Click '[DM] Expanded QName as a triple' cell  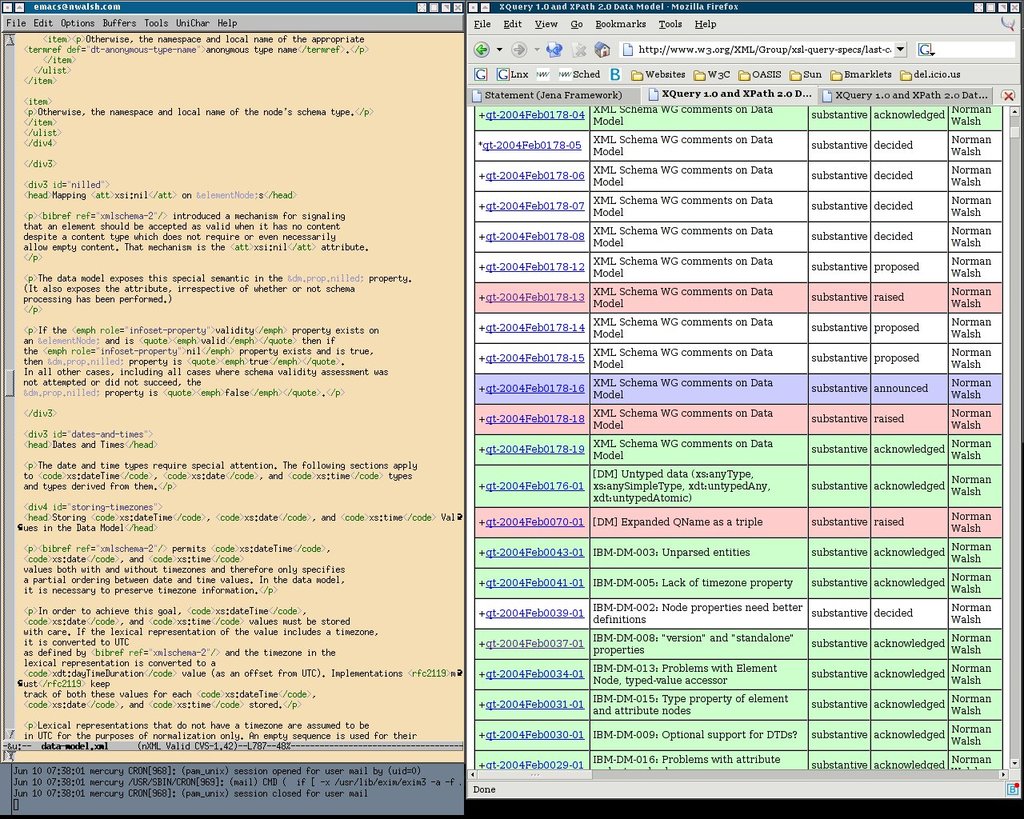698,522
